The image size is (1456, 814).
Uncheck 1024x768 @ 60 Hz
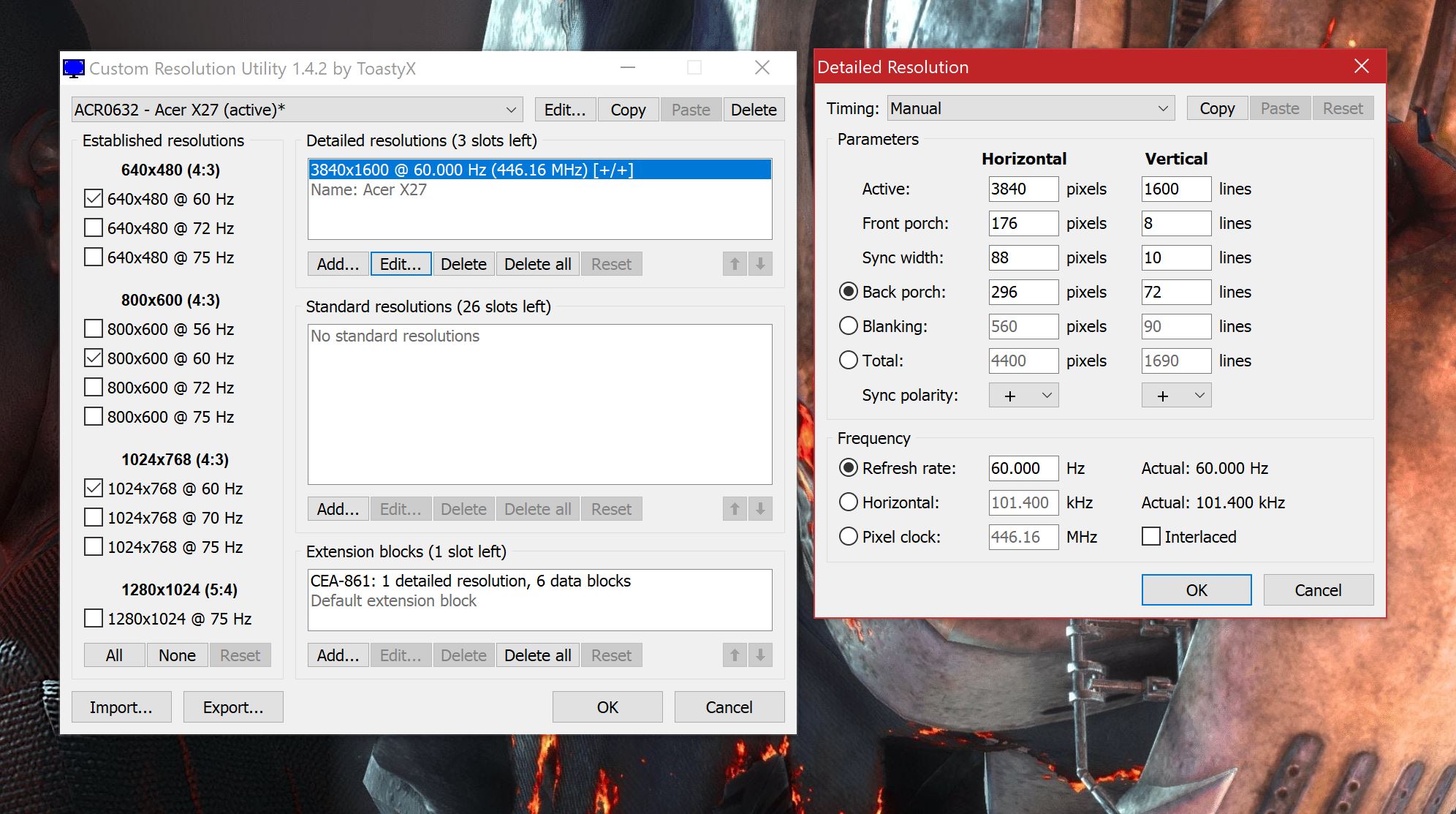[x=94, y=489]
